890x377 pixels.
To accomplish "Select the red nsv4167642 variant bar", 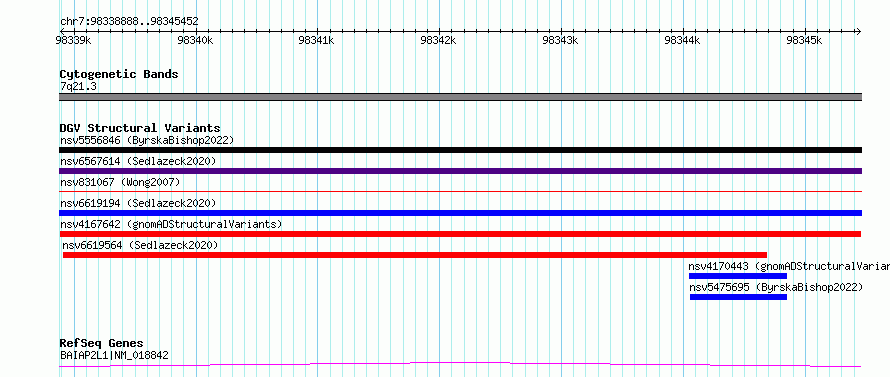I will tap(460, 234).
